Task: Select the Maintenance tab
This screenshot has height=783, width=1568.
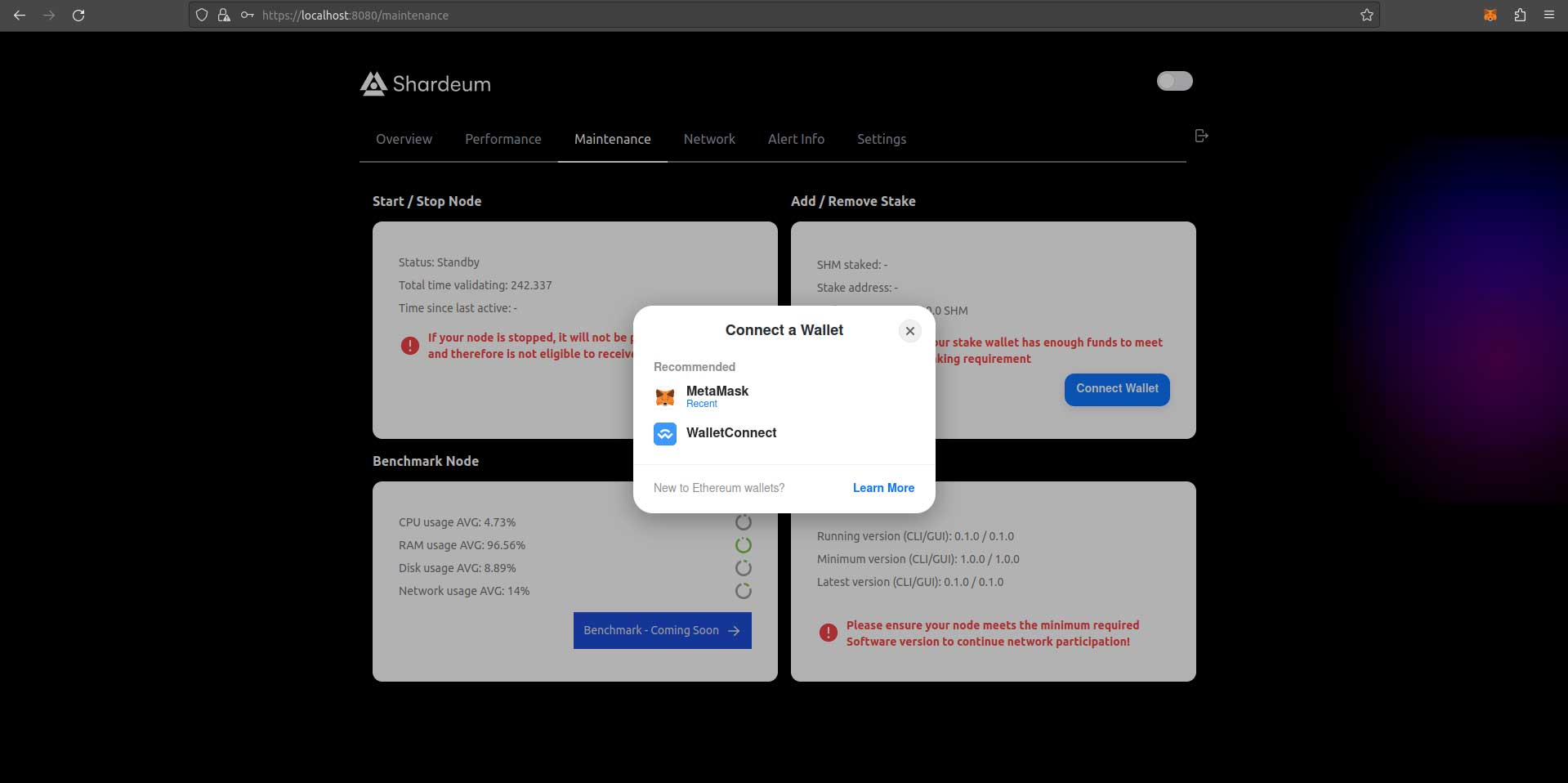Action: coord(613,139)
